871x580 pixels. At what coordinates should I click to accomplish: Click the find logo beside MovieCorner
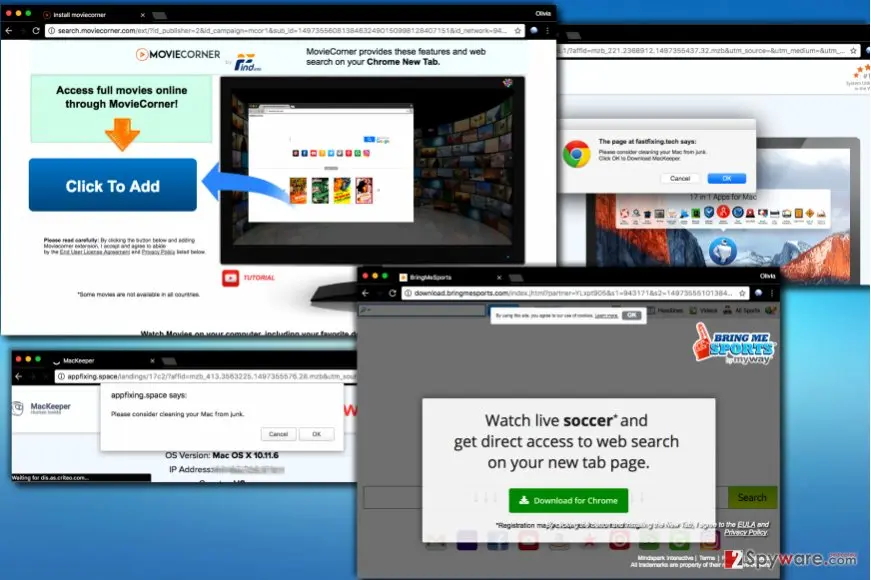[247, 63]
